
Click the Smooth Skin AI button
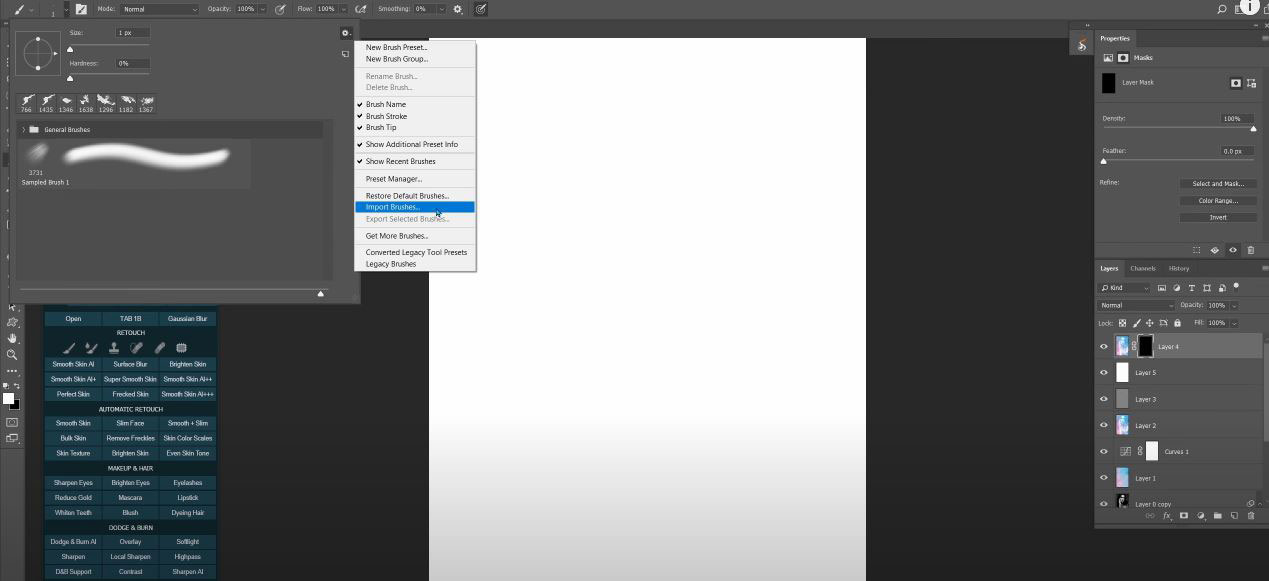73,364
